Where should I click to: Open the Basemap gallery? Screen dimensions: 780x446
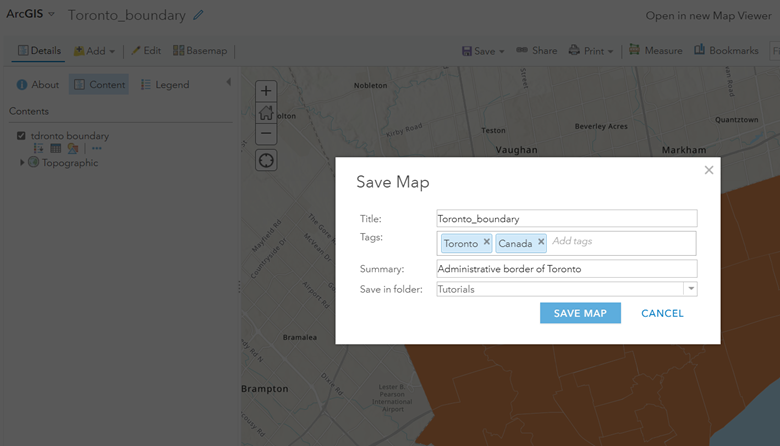200,51
